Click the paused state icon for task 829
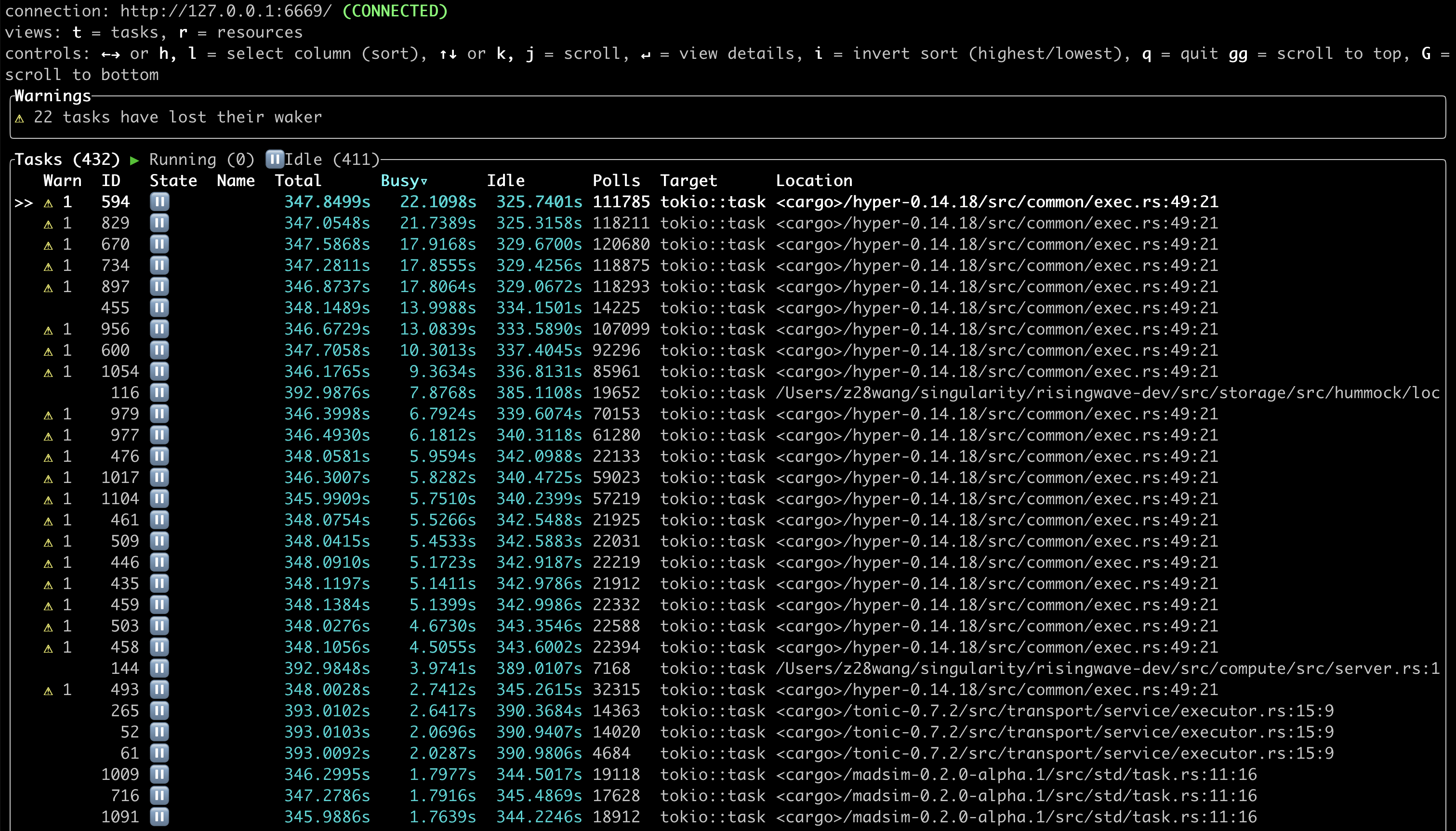 159,223
